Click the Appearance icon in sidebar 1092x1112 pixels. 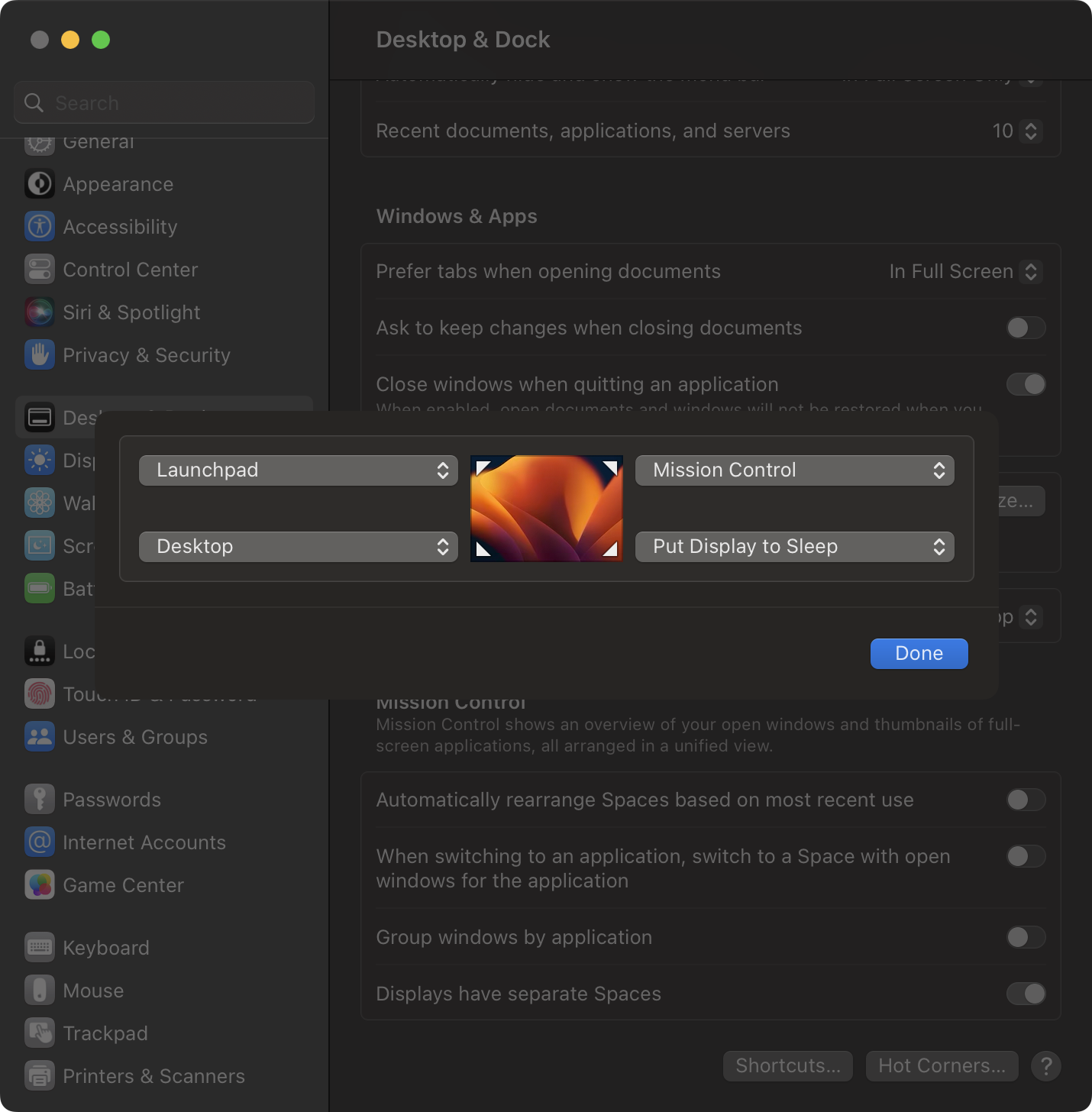click(40, 184)
